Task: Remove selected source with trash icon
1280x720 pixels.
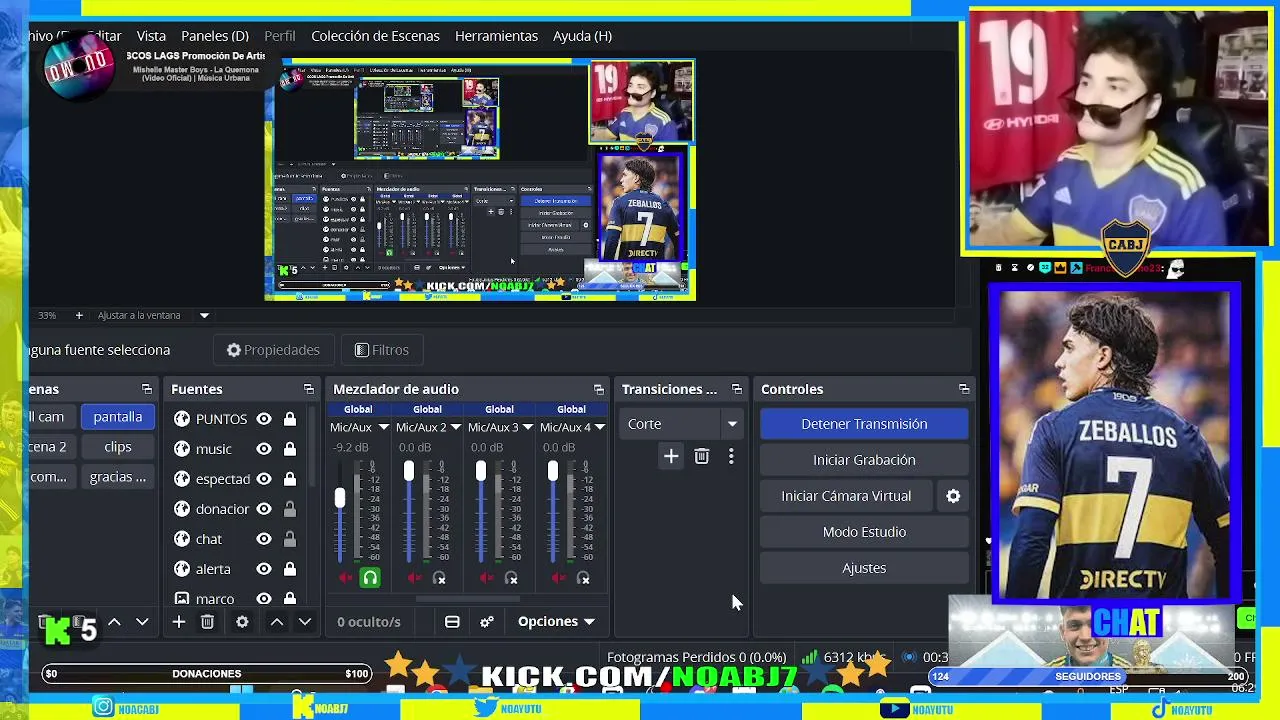Action: tap(207, 622)
